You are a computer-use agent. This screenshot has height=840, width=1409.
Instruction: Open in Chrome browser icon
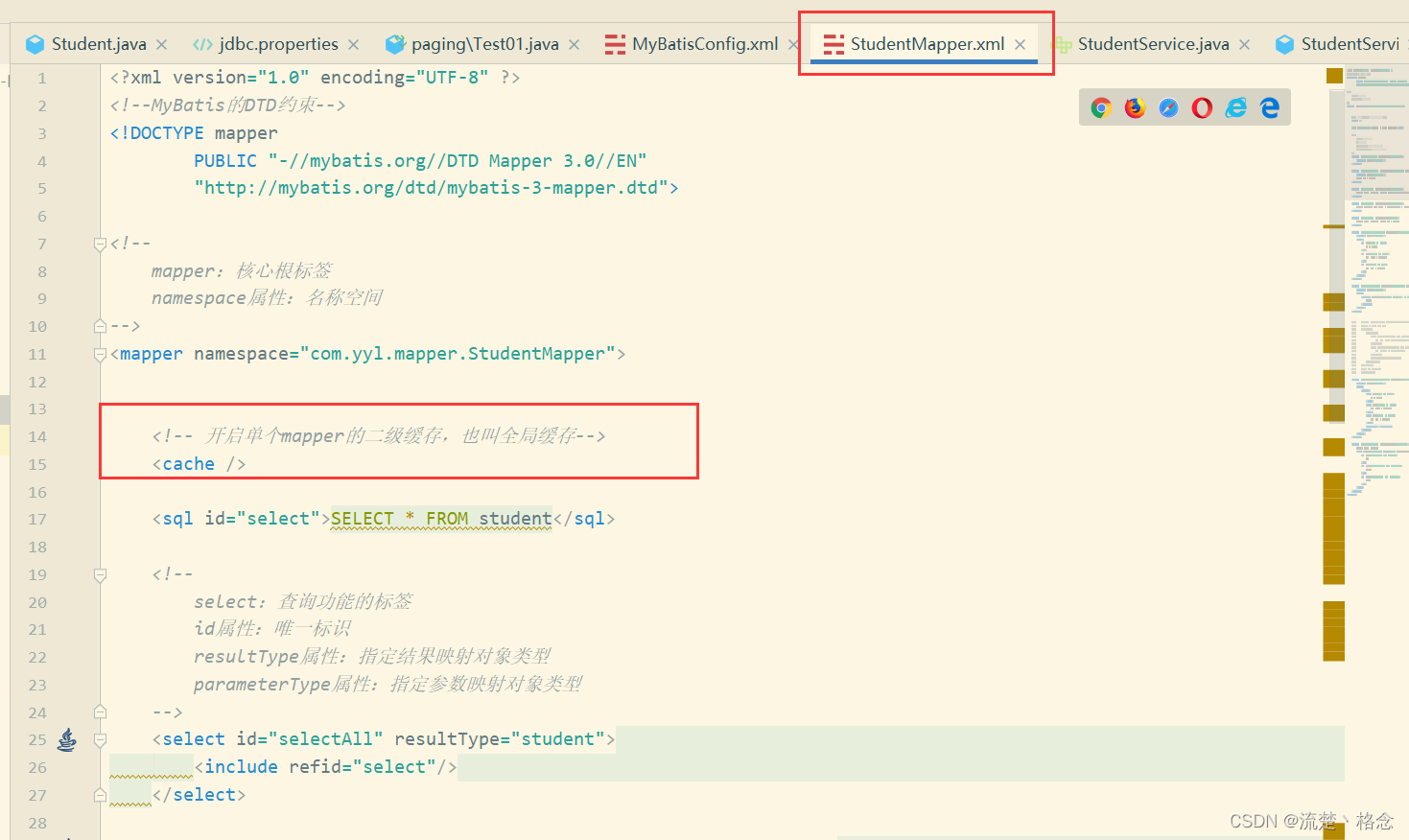(1101, 107)
